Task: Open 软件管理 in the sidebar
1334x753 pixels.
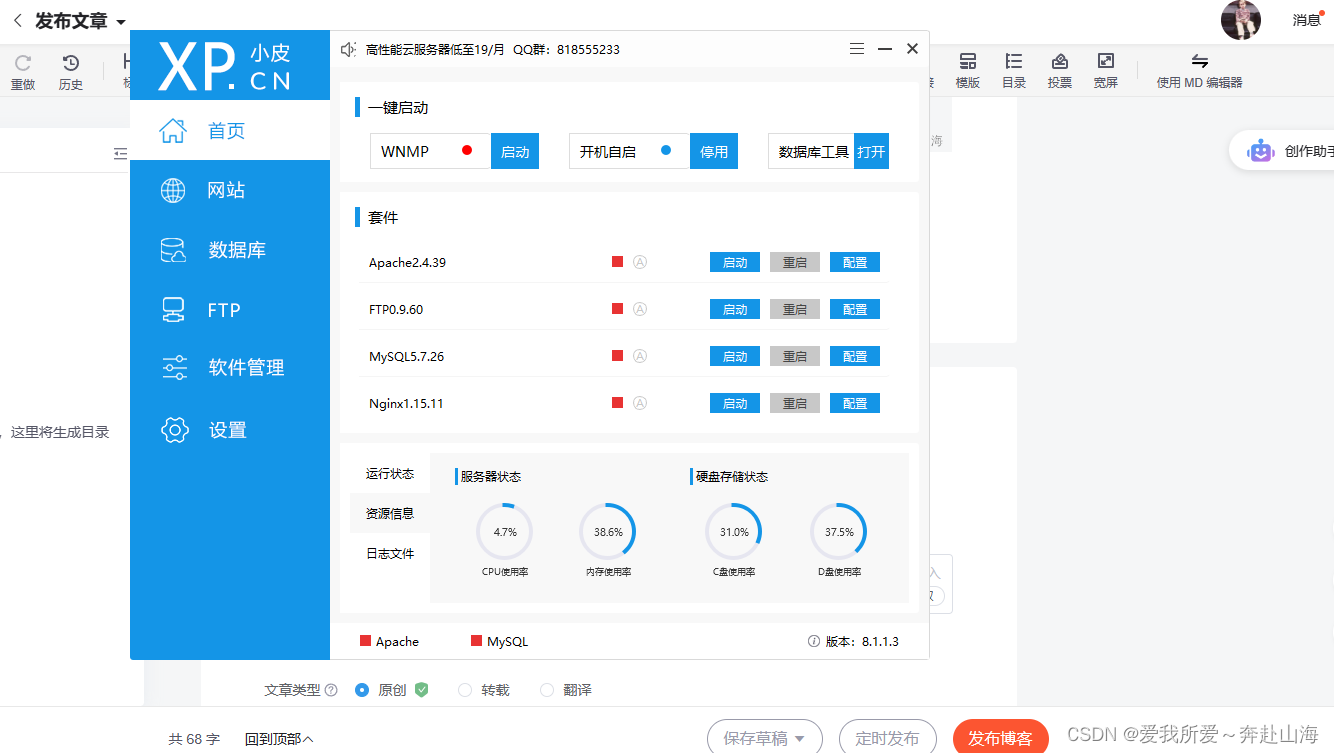Action: tap(230, 368)
